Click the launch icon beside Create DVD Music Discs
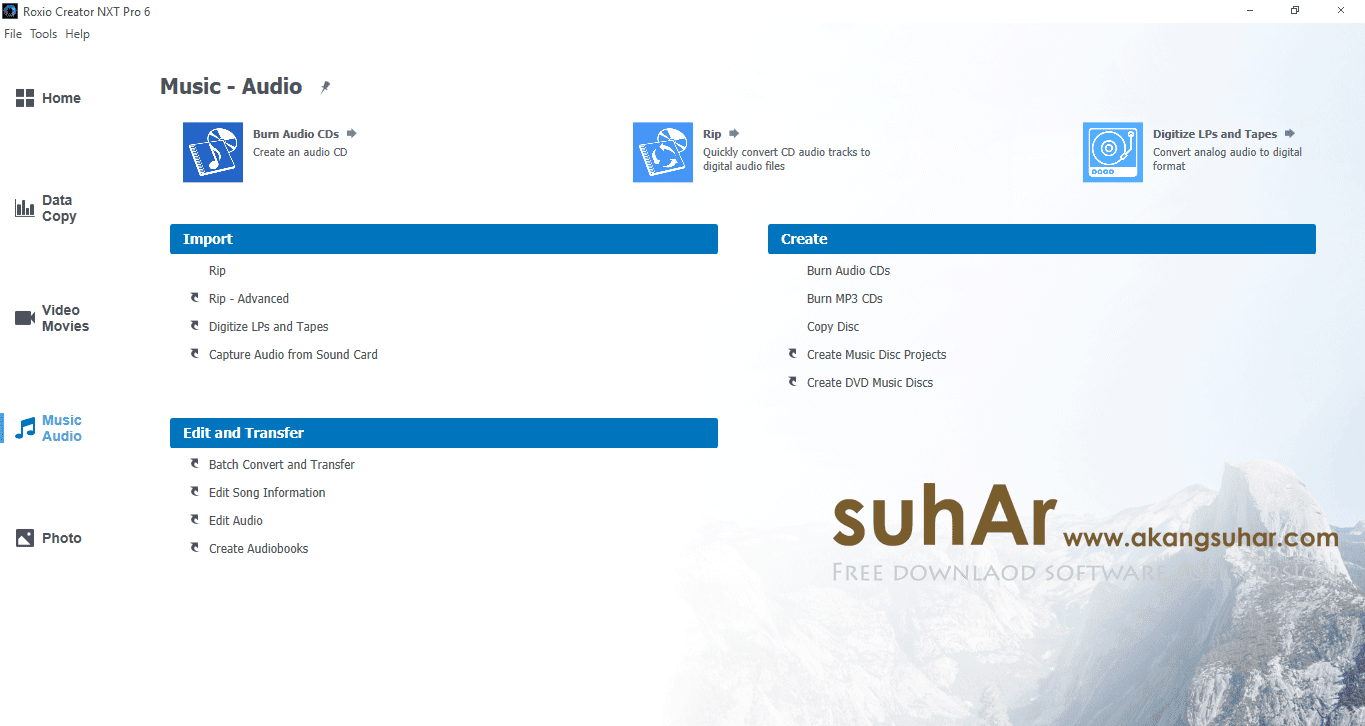The image size is (1365, 726). 793,382
